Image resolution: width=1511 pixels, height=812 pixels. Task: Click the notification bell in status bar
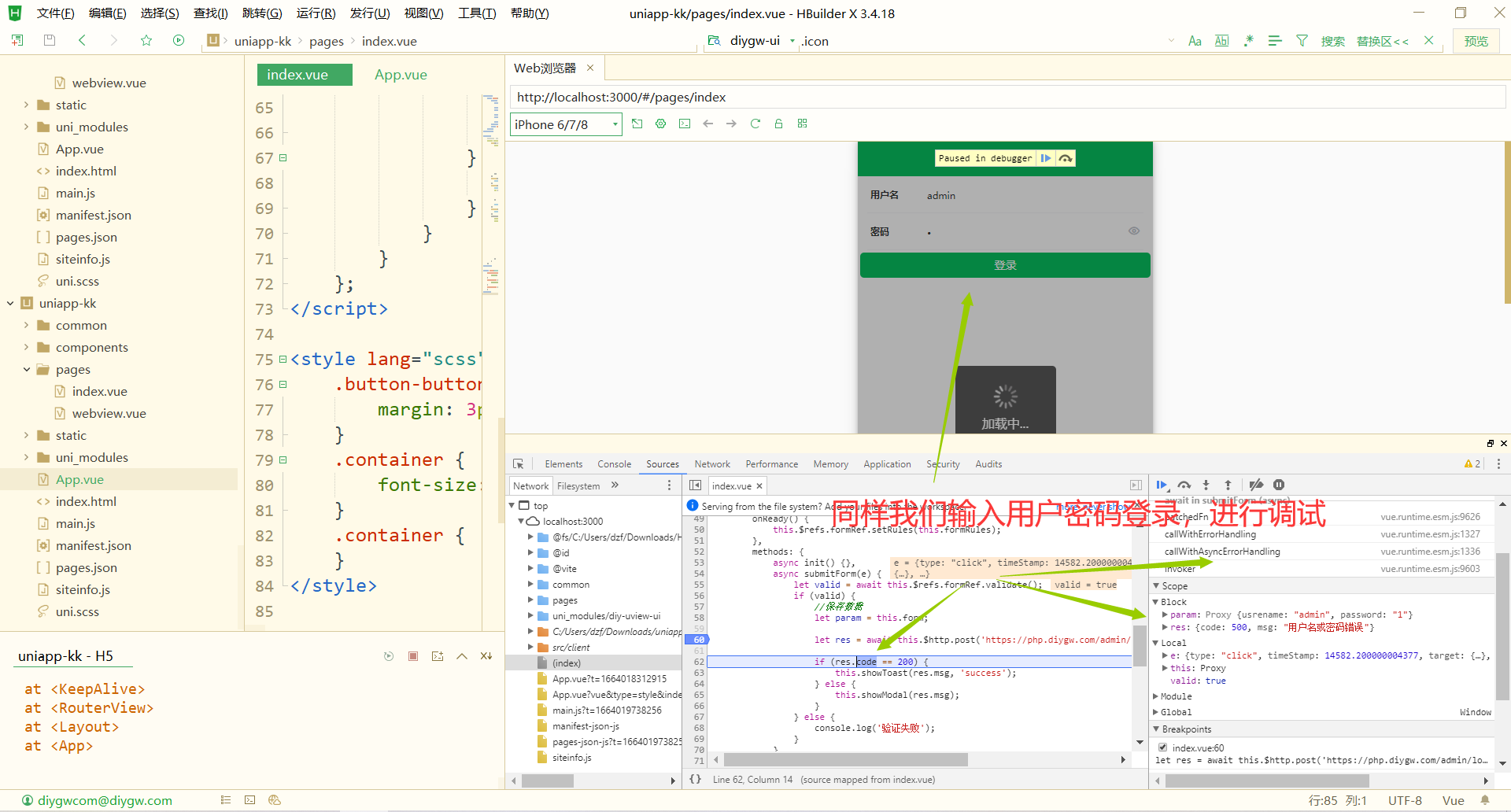pos(1485,800)
